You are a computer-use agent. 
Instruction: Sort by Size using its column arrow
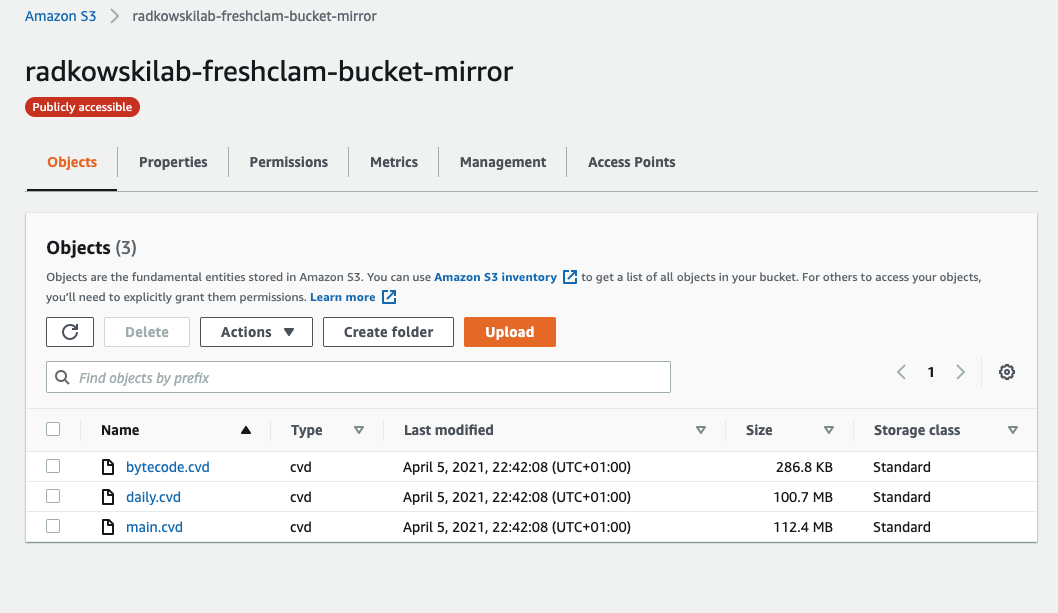(829, 430)
